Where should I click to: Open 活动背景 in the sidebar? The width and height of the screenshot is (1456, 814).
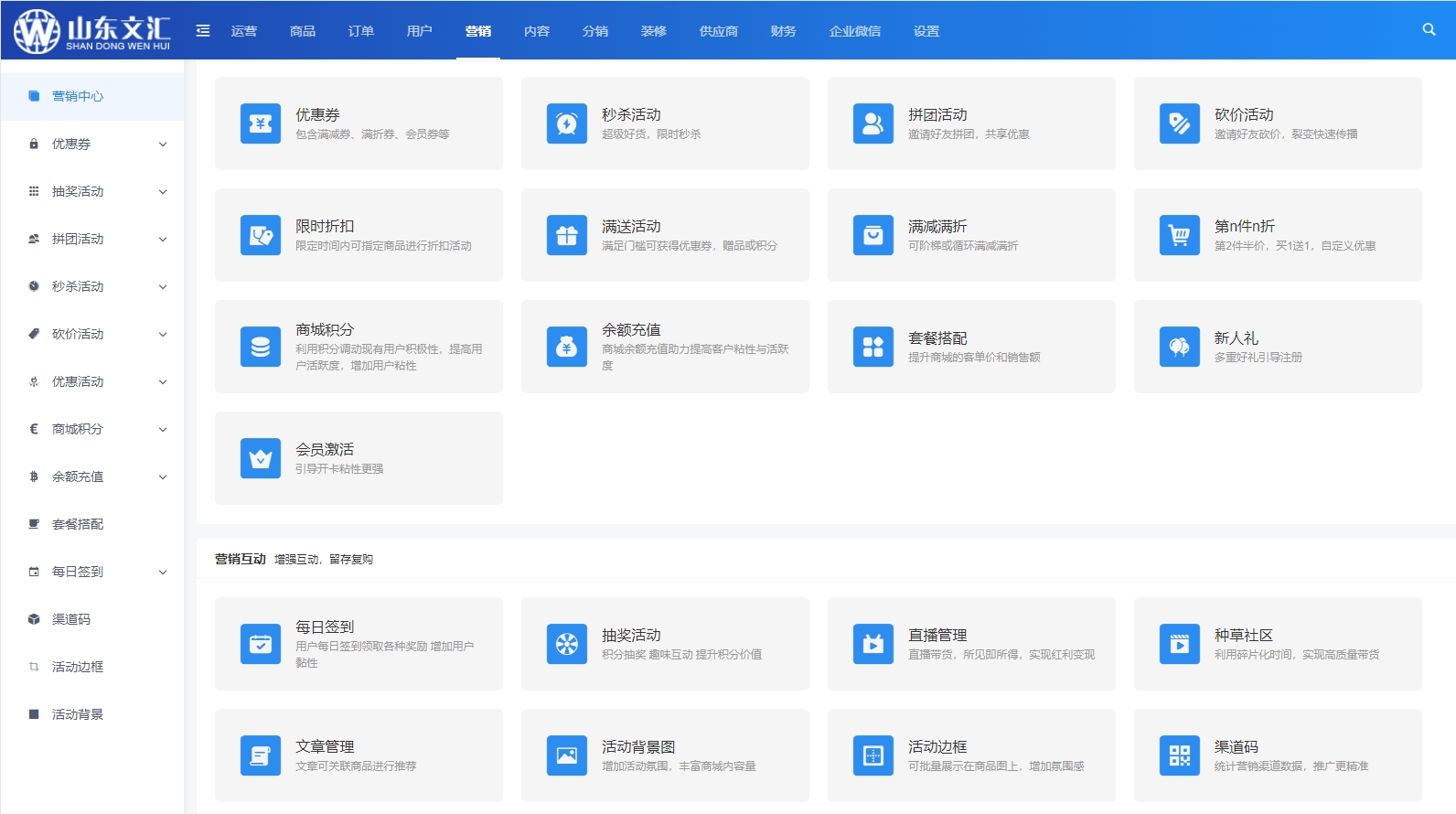click(92, 714)
